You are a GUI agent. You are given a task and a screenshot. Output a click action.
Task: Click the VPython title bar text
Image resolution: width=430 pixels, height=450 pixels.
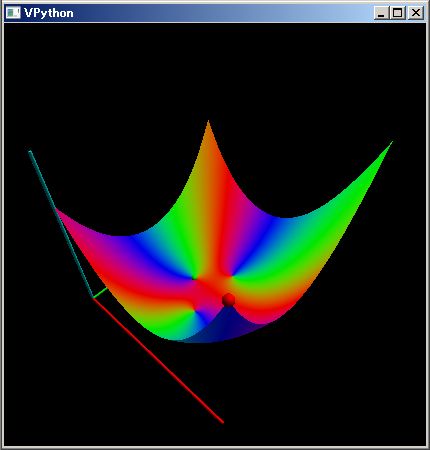coord(49,13)
